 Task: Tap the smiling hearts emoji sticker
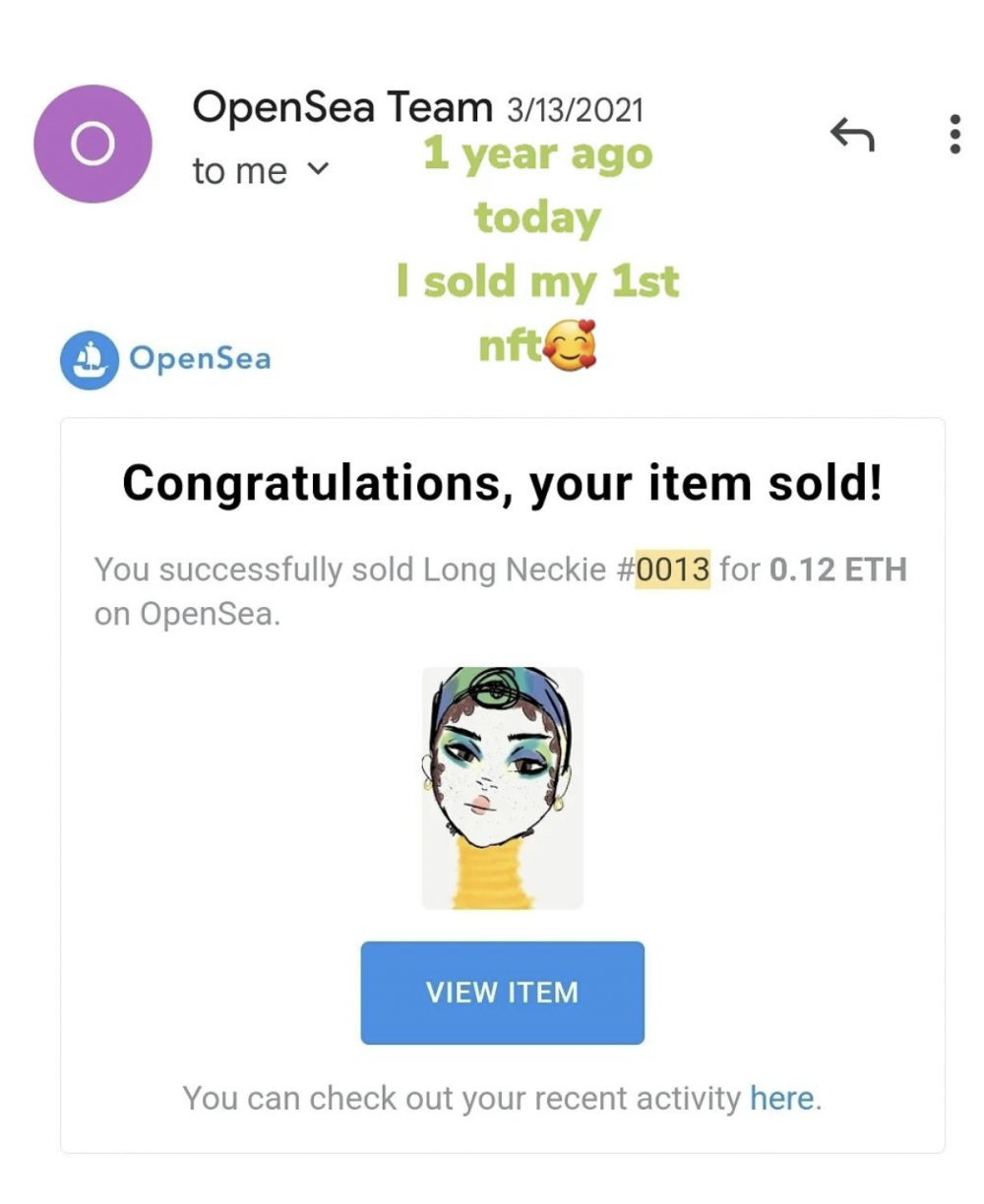(572, 348)
